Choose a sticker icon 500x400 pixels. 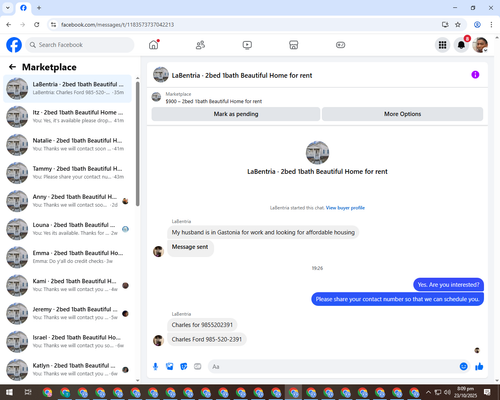click(184, 367)
